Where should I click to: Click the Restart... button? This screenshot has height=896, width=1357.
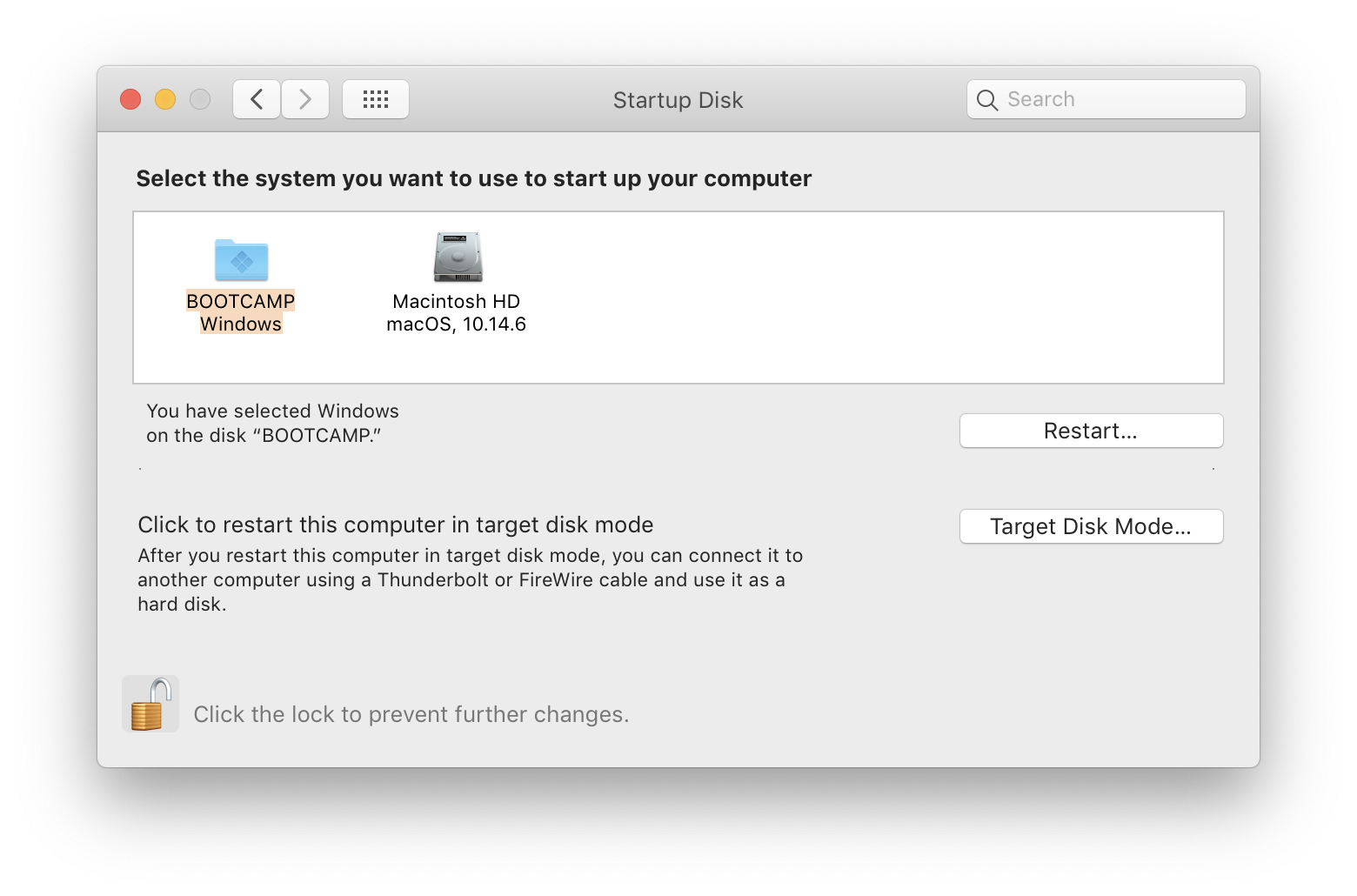(1091, 431)
